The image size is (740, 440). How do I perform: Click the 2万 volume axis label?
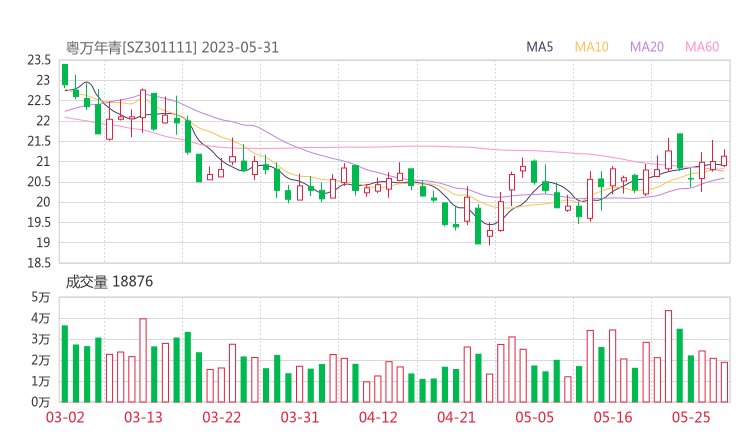41,361
